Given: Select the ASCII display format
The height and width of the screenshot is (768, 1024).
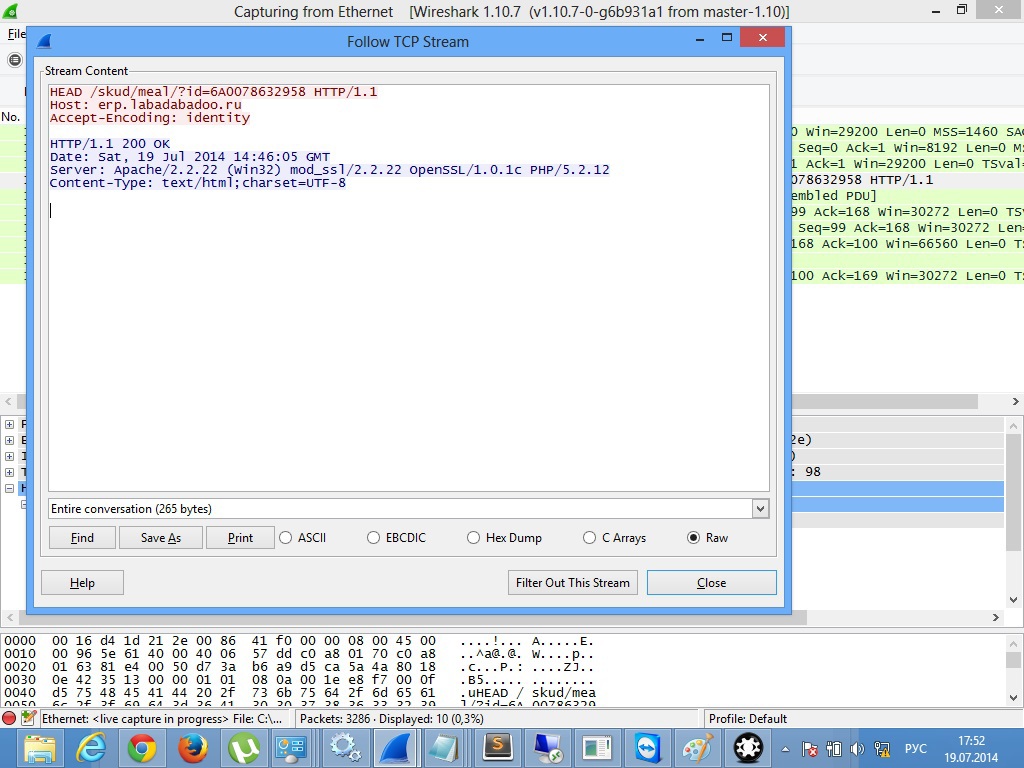Looking at the screenshot, I should pos(286,538).
